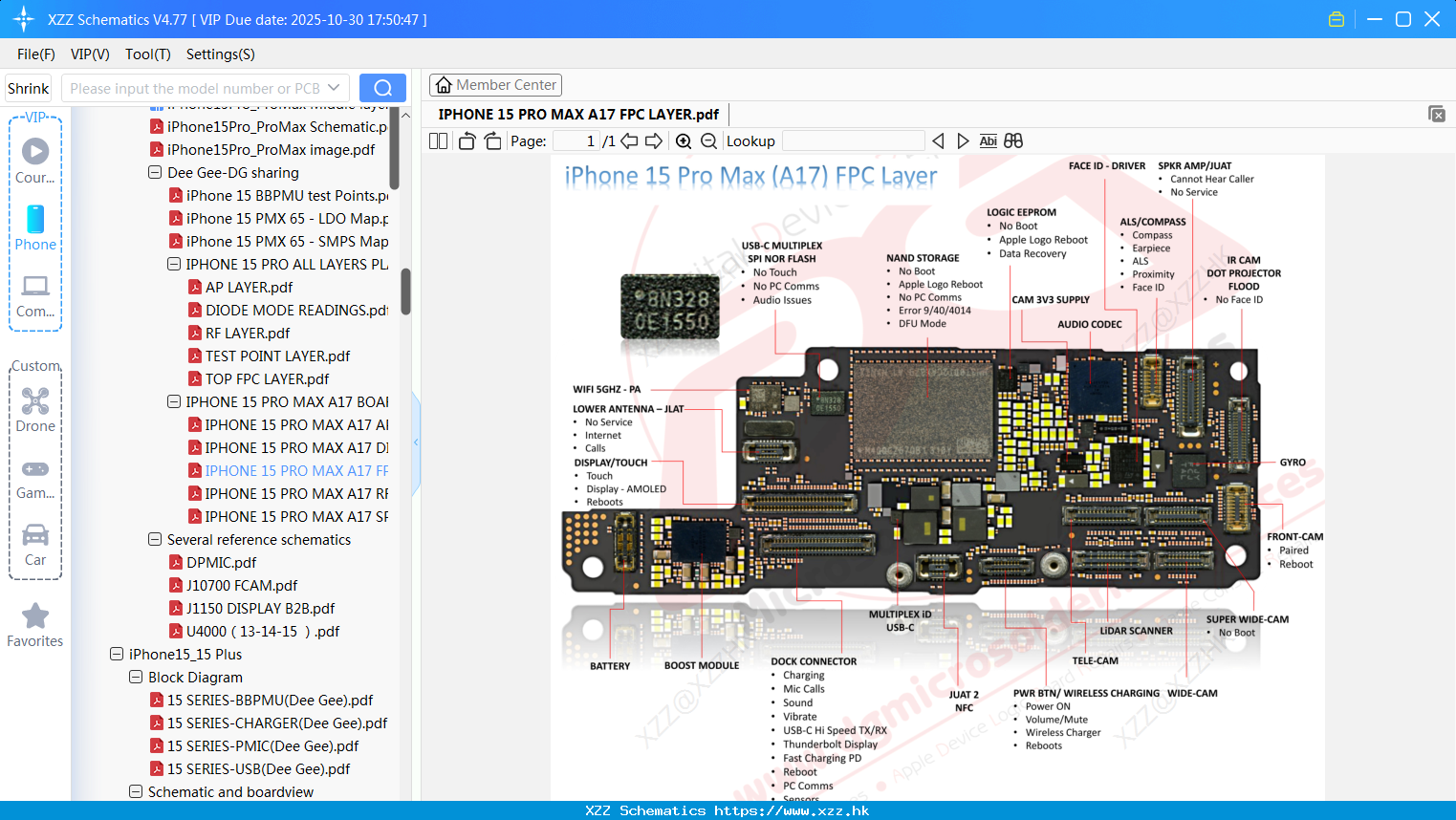Go to the previous page arrow
1456x820 pixels.
click(x=629, y=141)
